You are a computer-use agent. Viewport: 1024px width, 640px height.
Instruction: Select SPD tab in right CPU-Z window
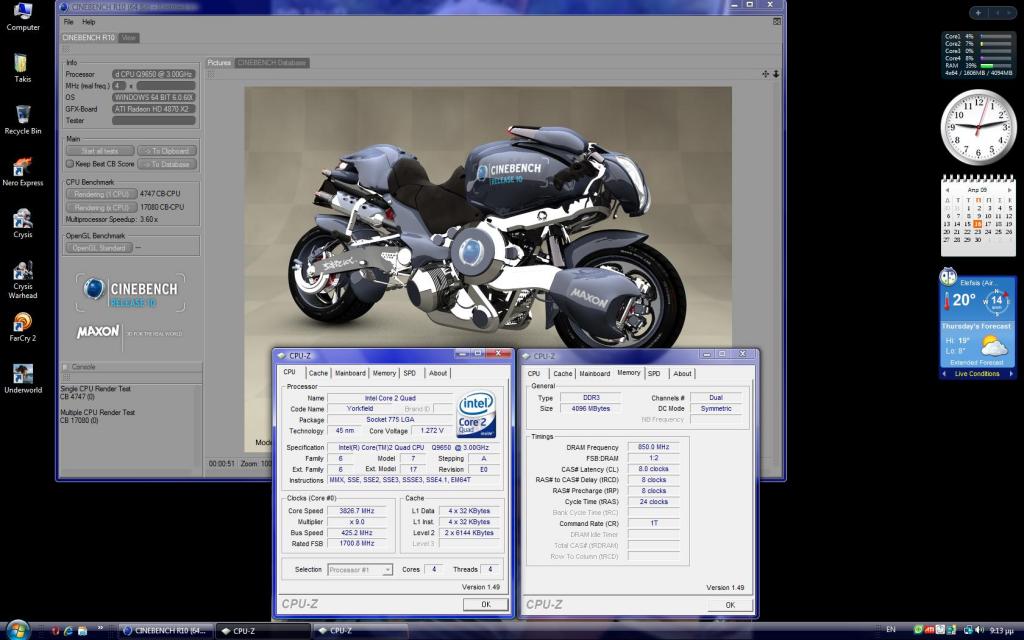tap(654, 374)
